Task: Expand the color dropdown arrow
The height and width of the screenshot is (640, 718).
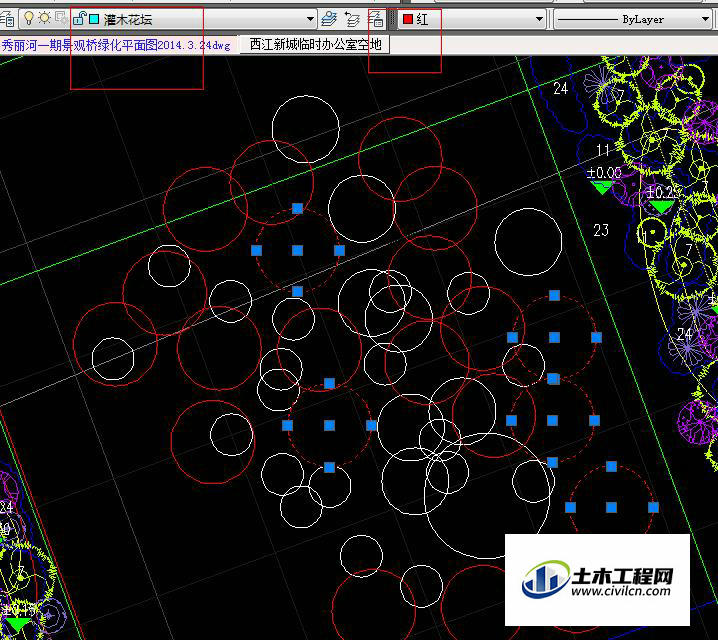Action: coord(539,19)
